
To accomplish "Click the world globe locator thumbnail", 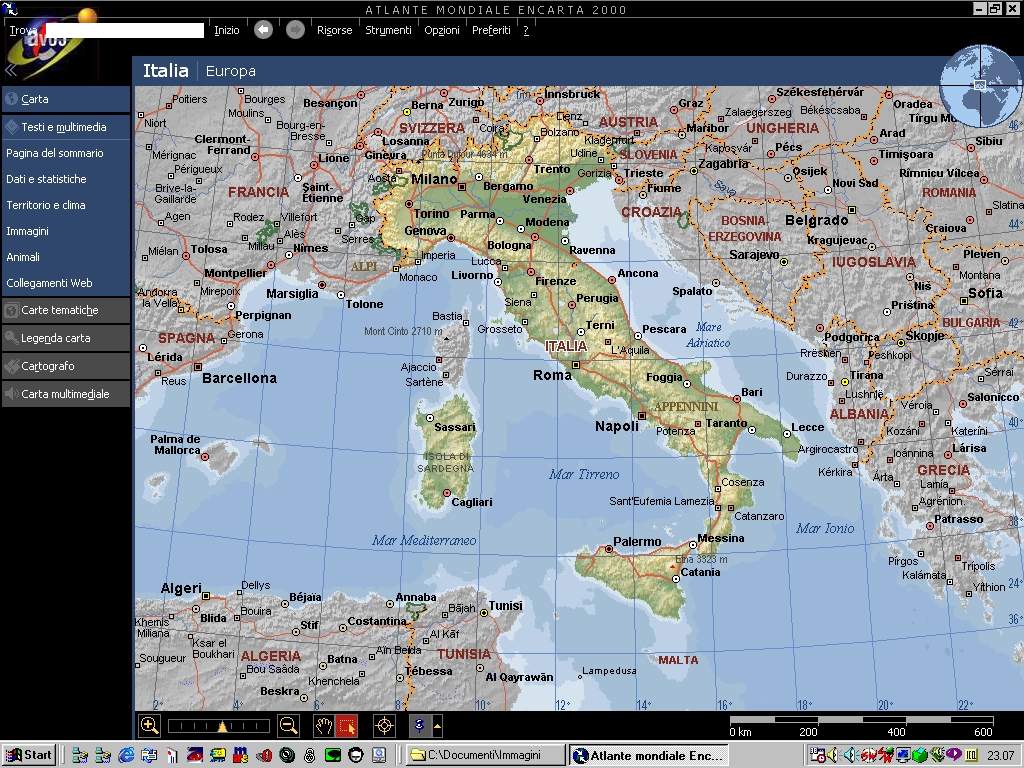I will (x=980, y=86).
